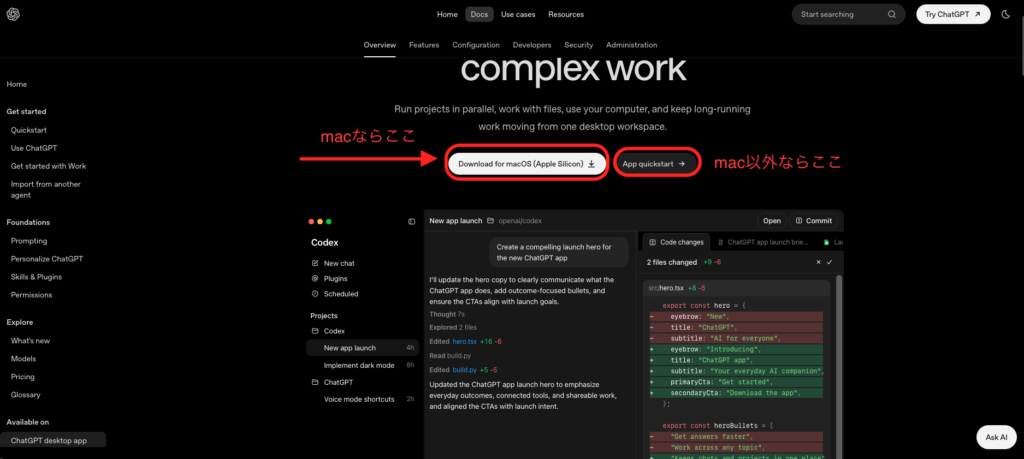Open Skills & Plugins link
The width and height of the screenshot is (1024, 459).
[37, 277]
